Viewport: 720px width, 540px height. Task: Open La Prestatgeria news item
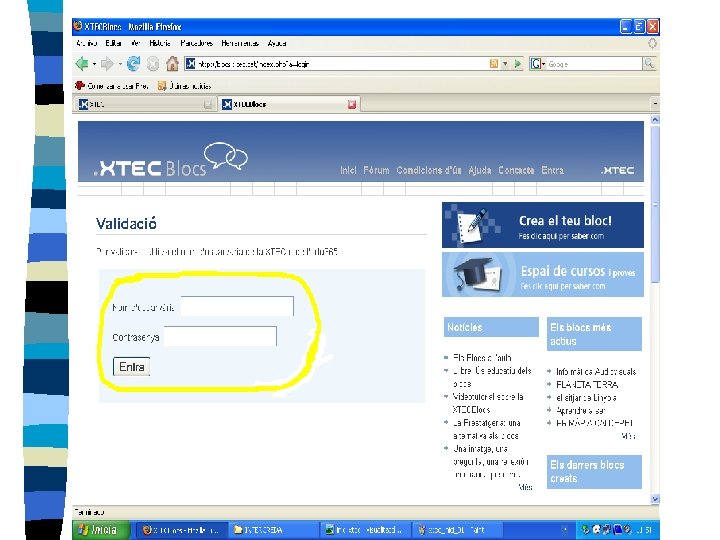pos(486,429)
